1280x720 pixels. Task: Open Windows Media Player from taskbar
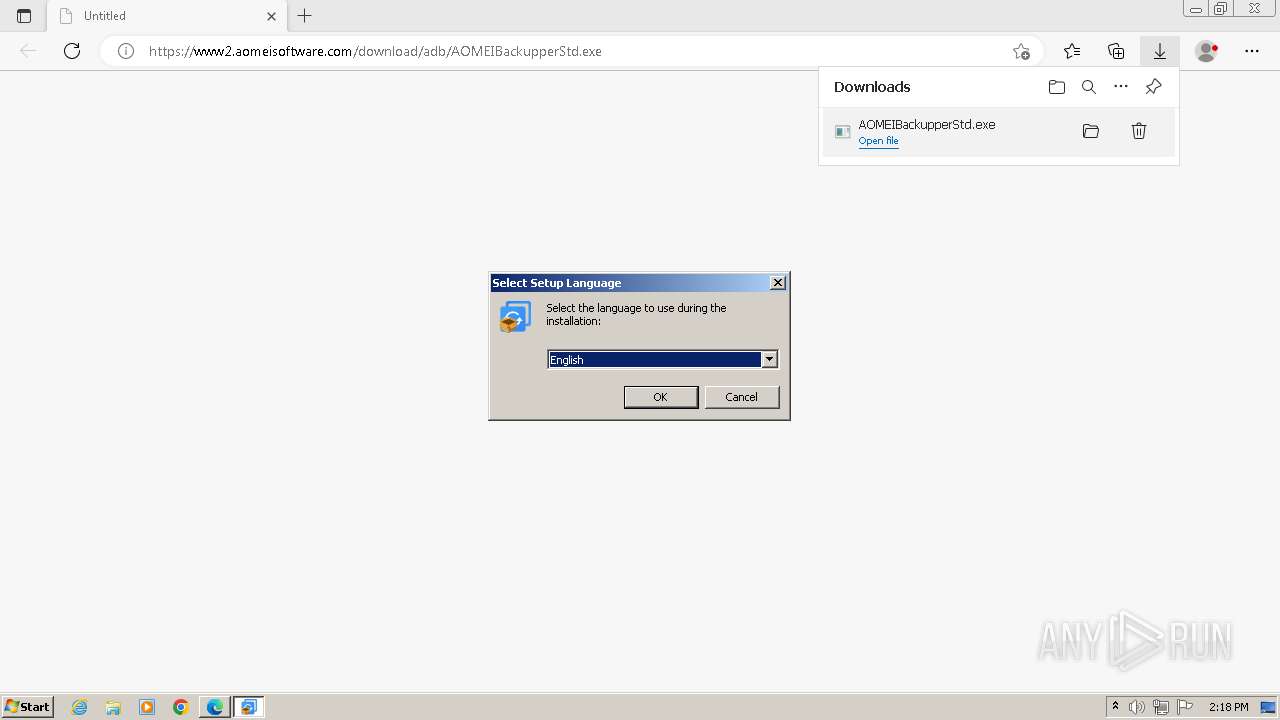[x=147, y=707]
